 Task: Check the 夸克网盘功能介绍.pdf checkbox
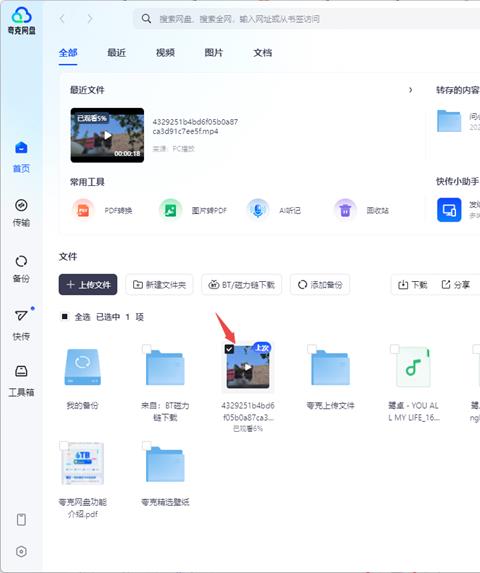pyautogui.click(x=64, y=445)
